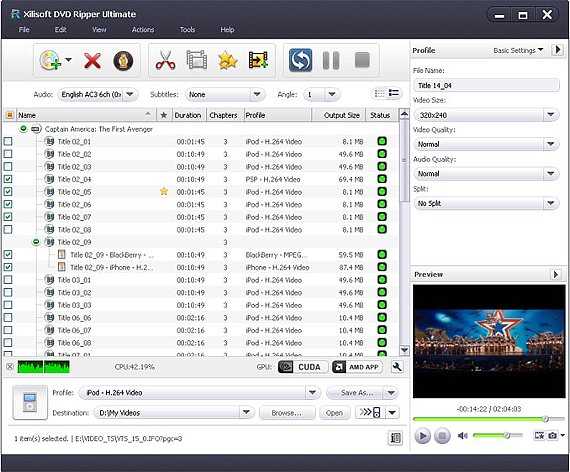Image resolution: width=570 pixels, height=472 pixels.
Task: Click the red X remove item icon
Action: pos(92,60)
